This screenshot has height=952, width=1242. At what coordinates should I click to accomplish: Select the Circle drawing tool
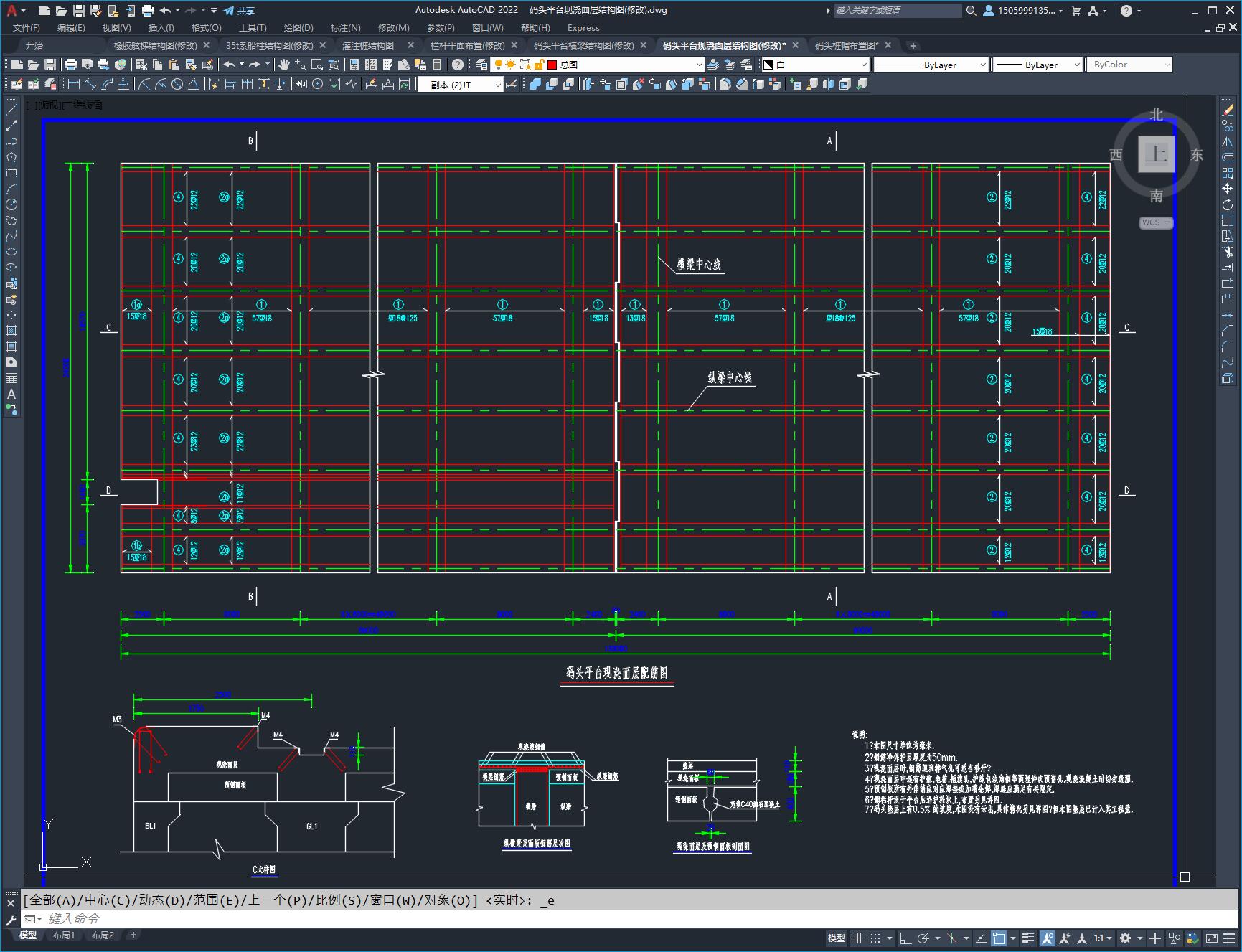coord(11,204)
